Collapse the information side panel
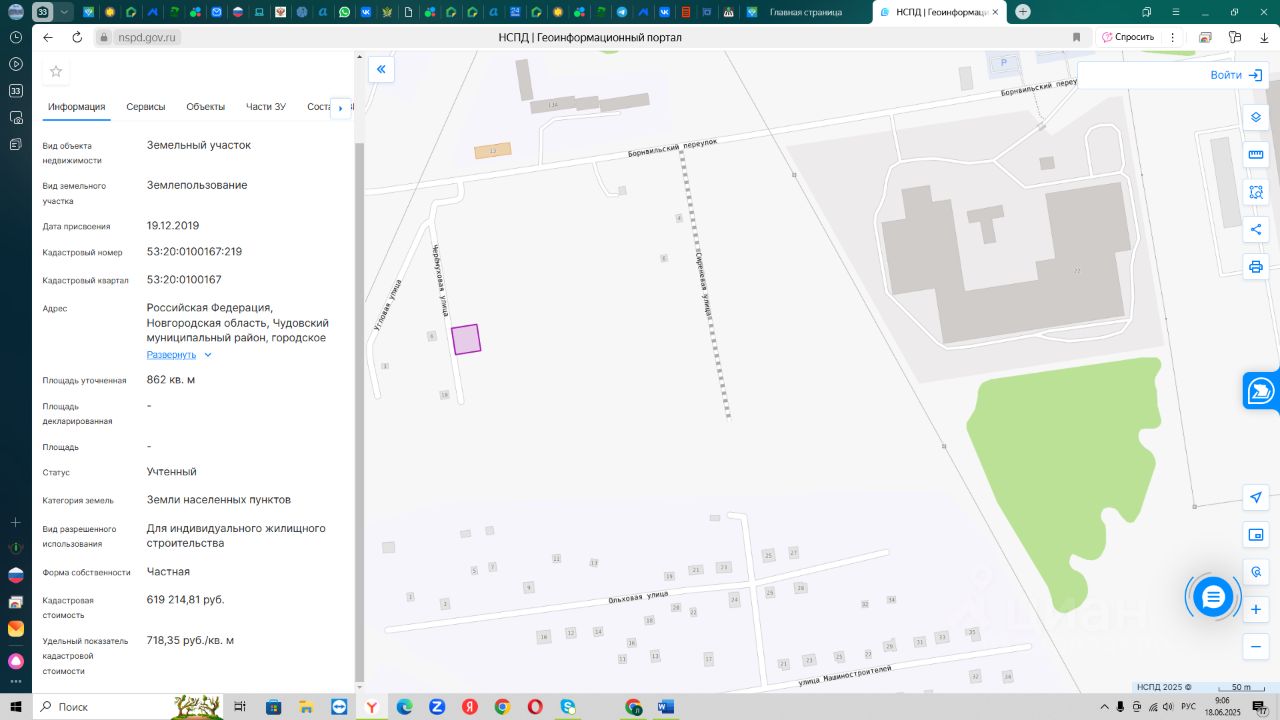1280x720 pixels. click(381, 69)
